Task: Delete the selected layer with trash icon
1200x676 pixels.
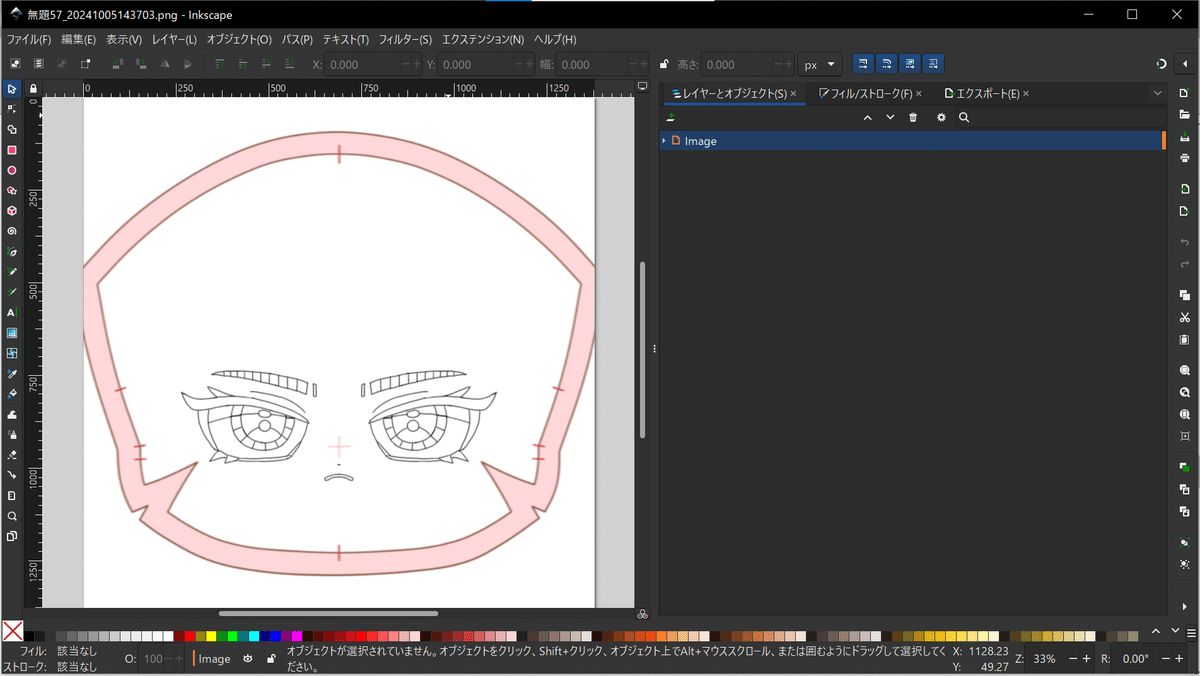Action: pyautogui.click(x=913, y=117)
